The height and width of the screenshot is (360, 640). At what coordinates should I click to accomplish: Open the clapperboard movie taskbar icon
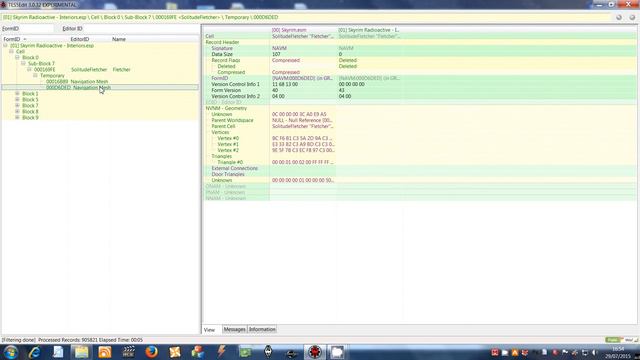pos(128,352)
